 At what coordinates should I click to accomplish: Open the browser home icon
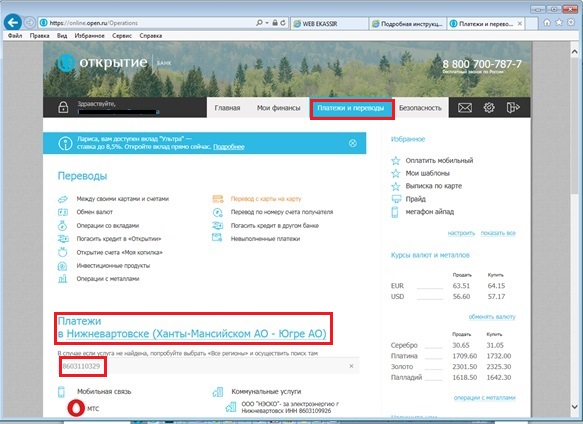(547, 23)
